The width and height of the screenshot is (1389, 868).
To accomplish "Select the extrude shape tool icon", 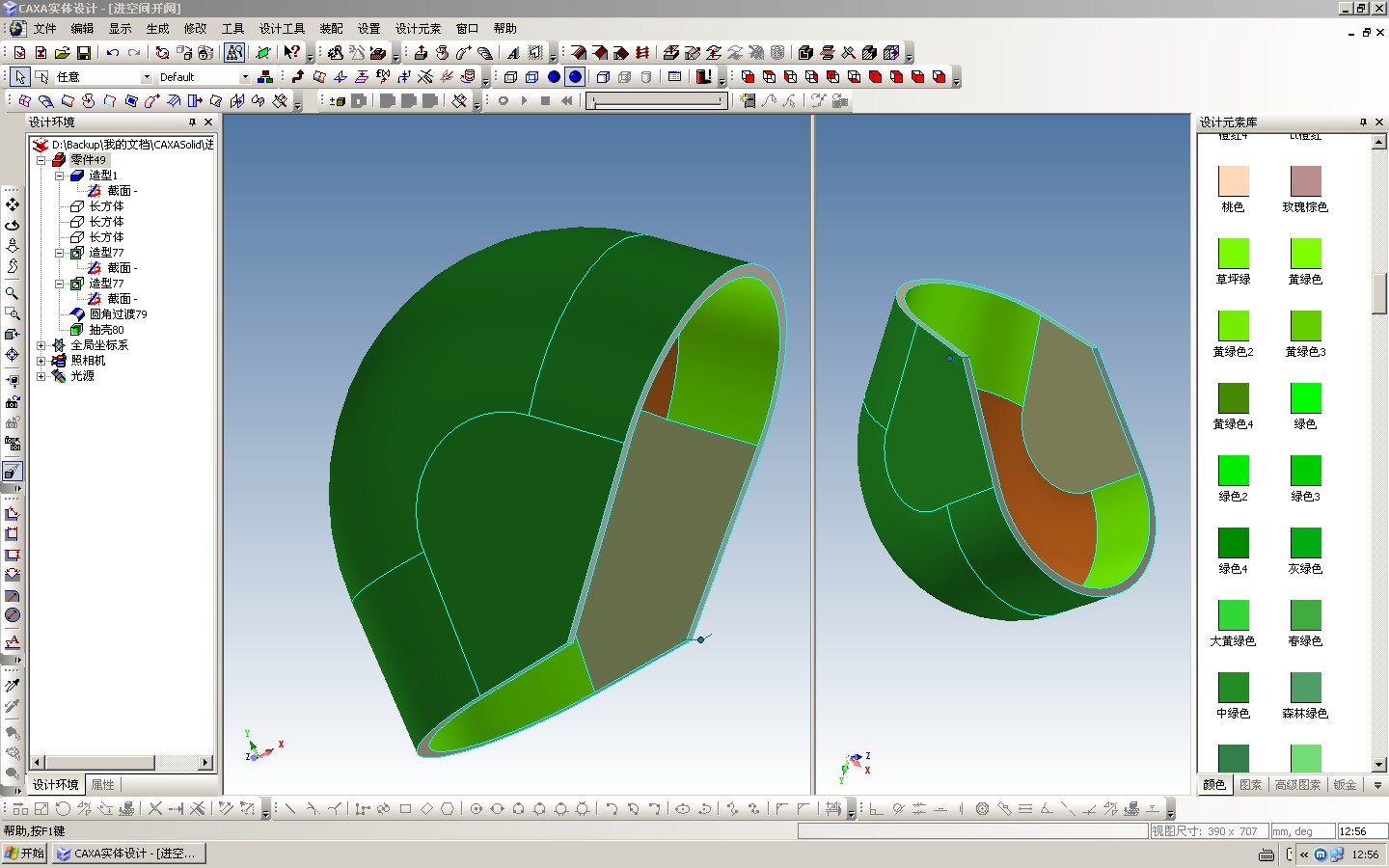I will [x=421, y=53].
